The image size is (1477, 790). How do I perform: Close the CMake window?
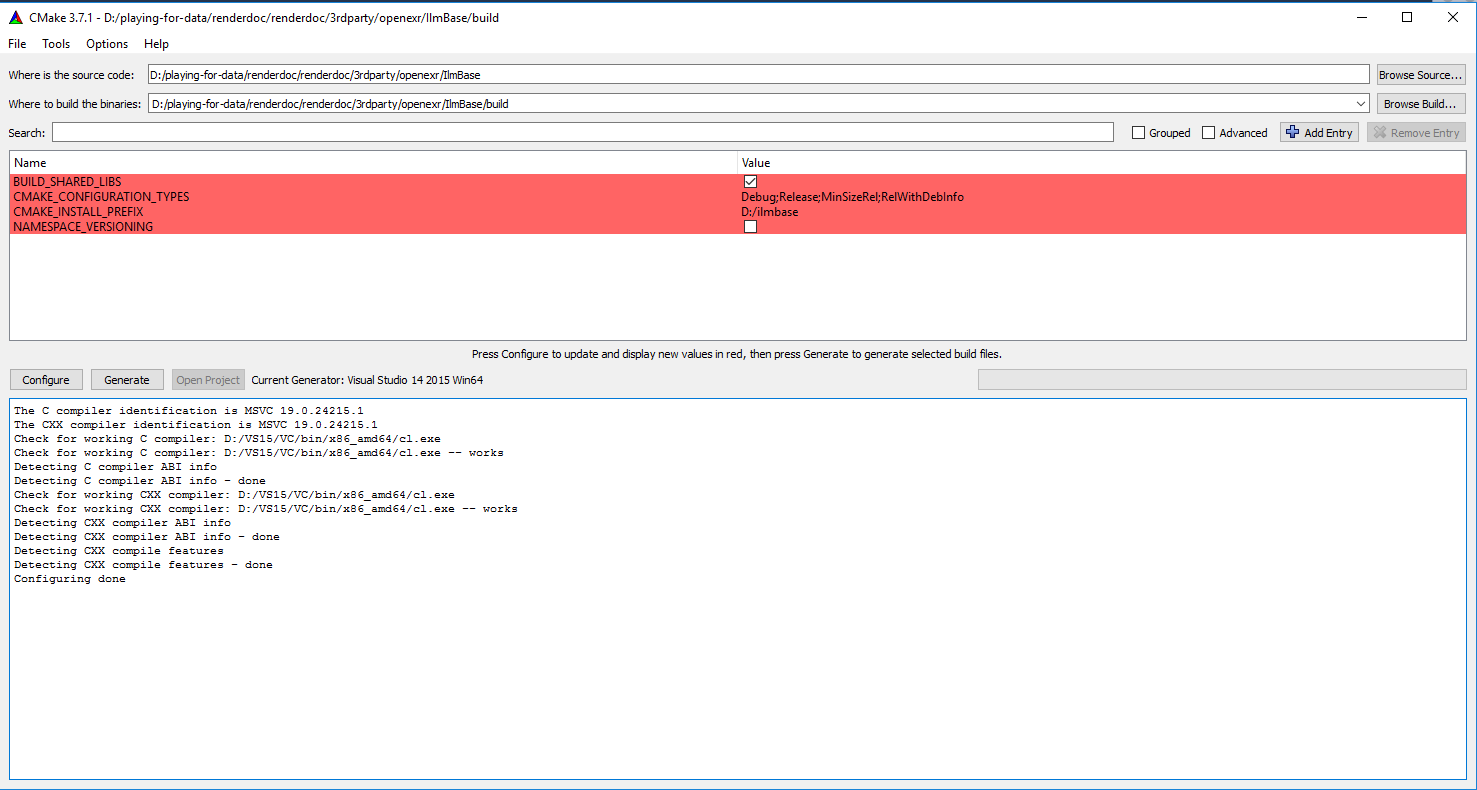click(1452, 17)
